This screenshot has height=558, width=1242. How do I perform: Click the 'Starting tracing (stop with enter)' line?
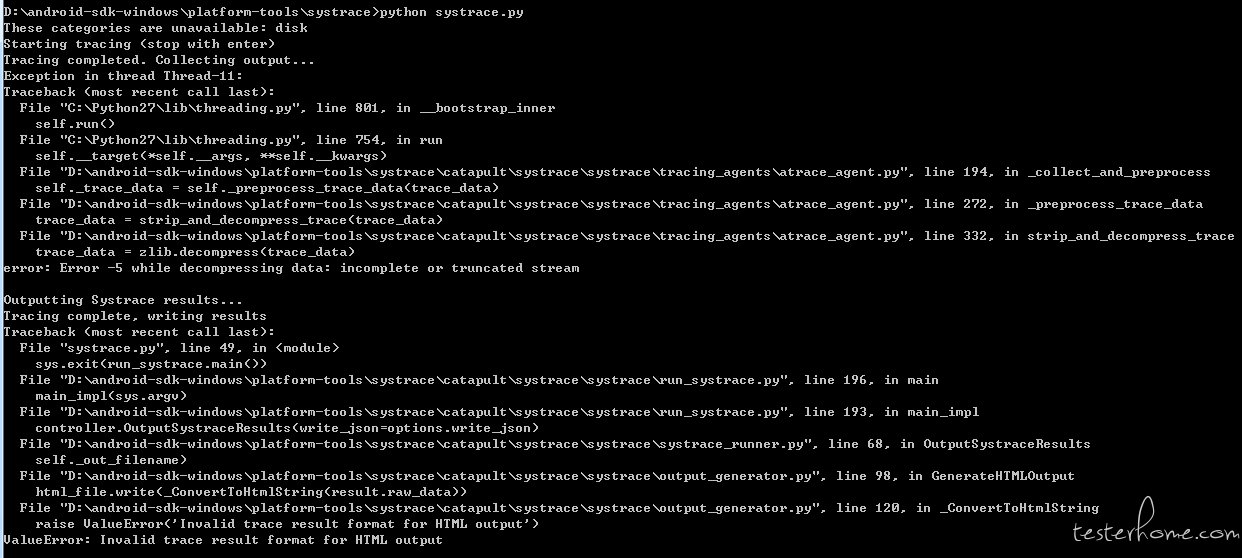tap(140, 44)
